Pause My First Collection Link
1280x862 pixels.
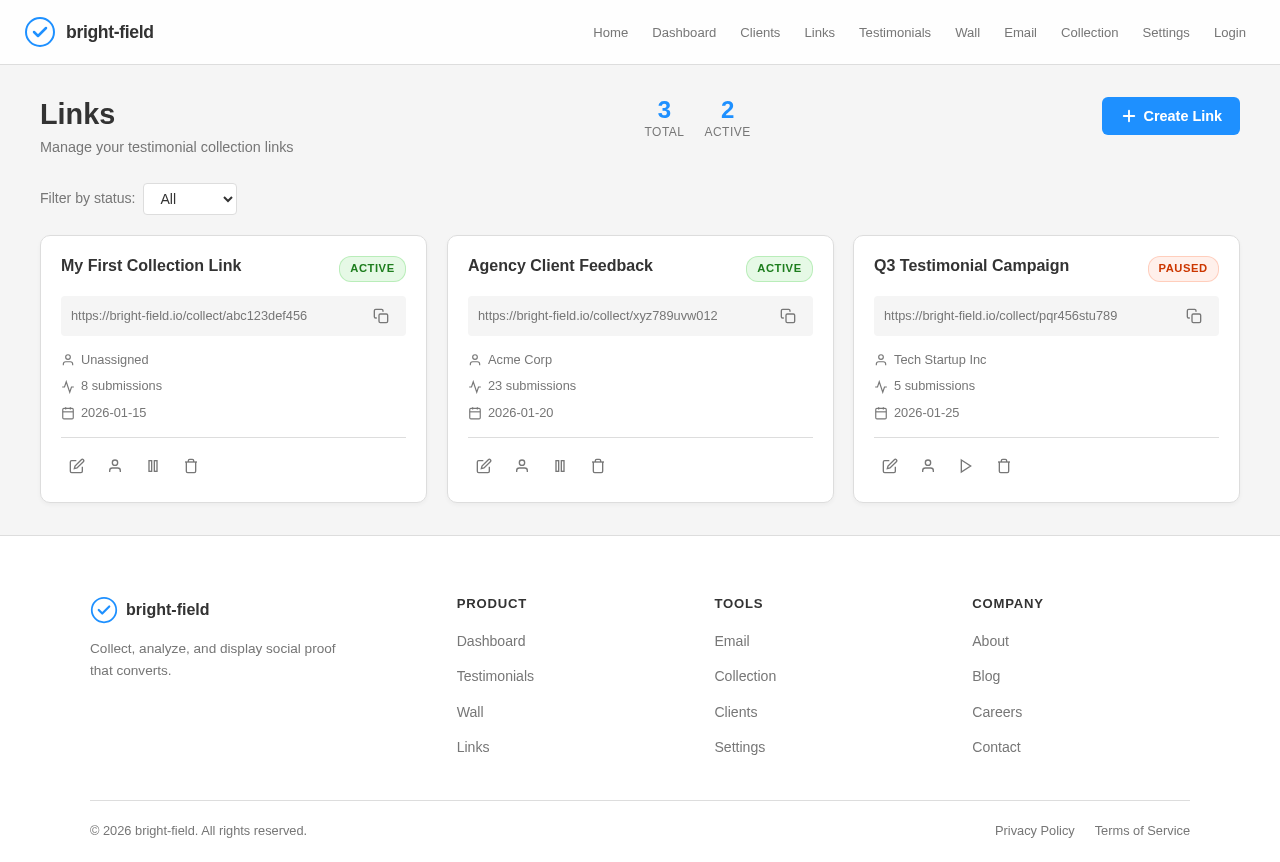(153, 466)
